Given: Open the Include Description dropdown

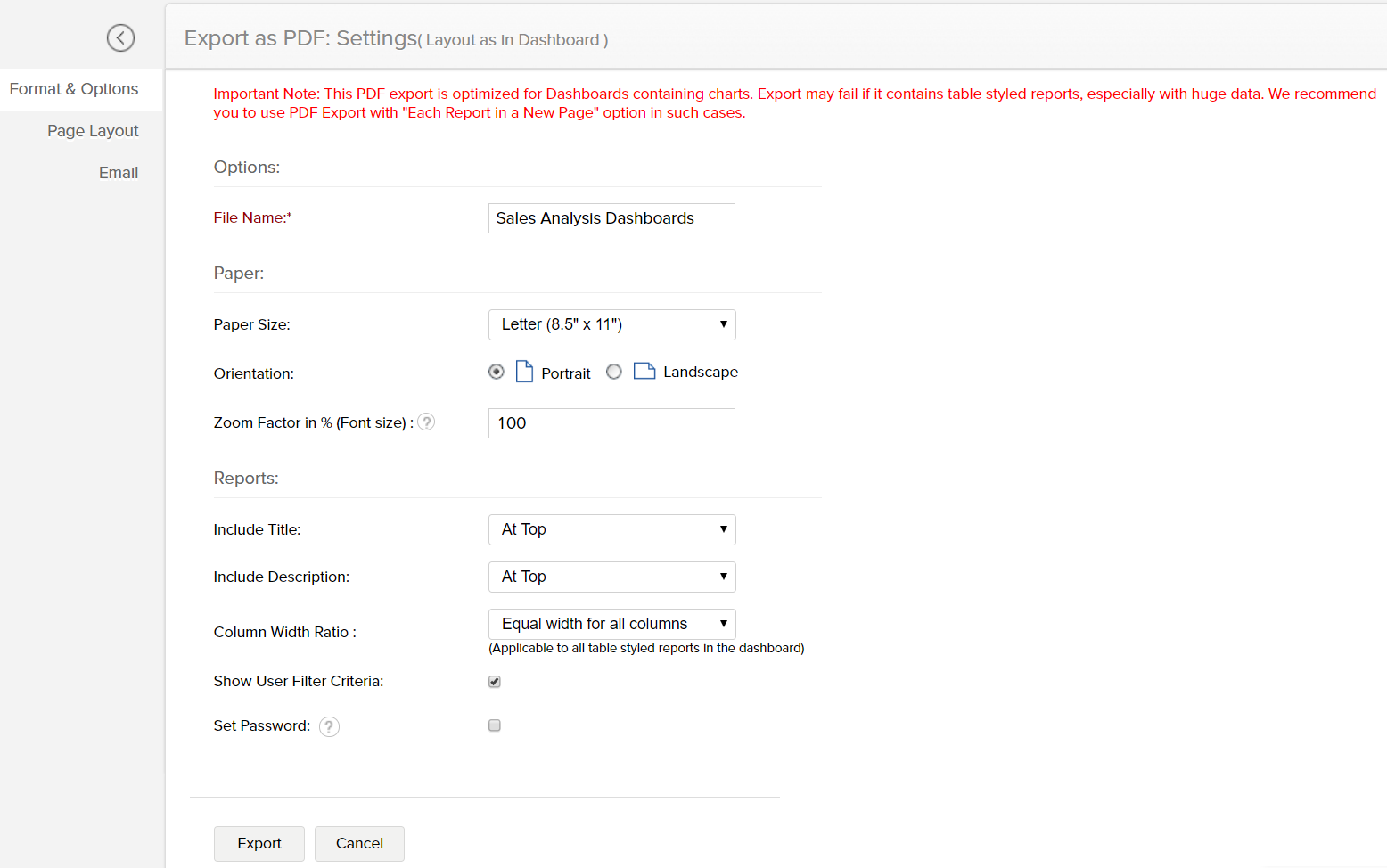Looking at the screenshot, I should 612,577.
